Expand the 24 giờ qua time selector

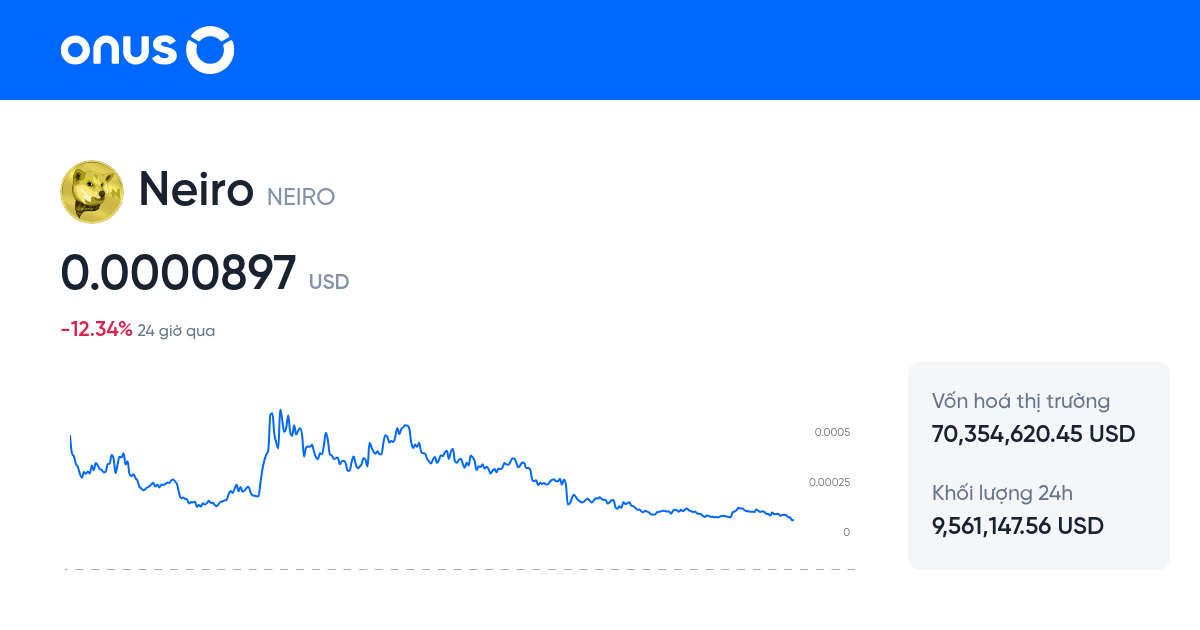click(x=177, y=329)
